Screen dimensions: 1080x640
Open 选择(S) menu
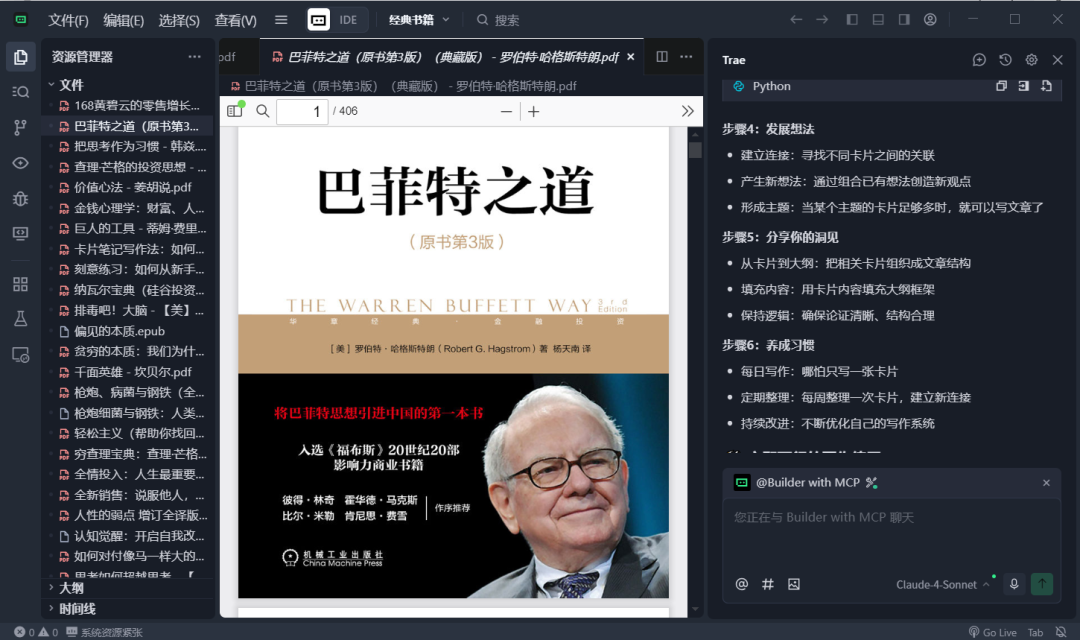click(x=179, y=20)
